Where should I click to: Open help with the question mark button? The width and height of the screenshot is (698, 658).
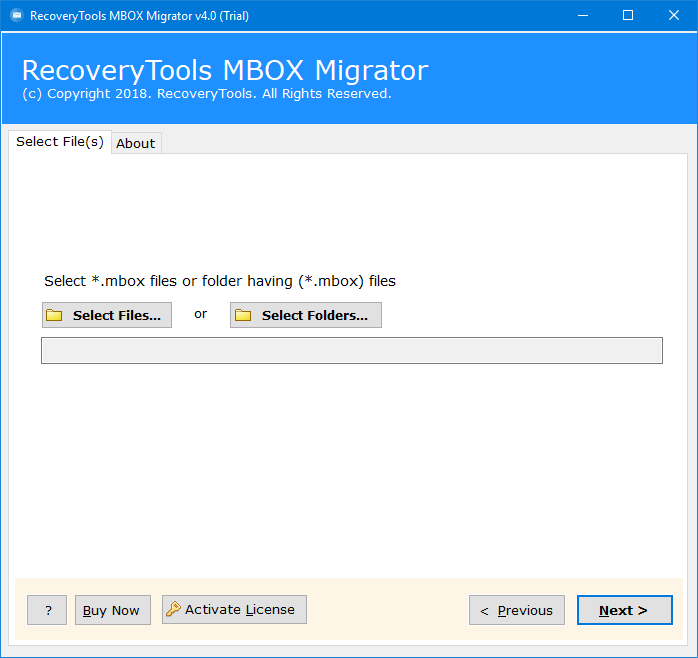[47, 610]
